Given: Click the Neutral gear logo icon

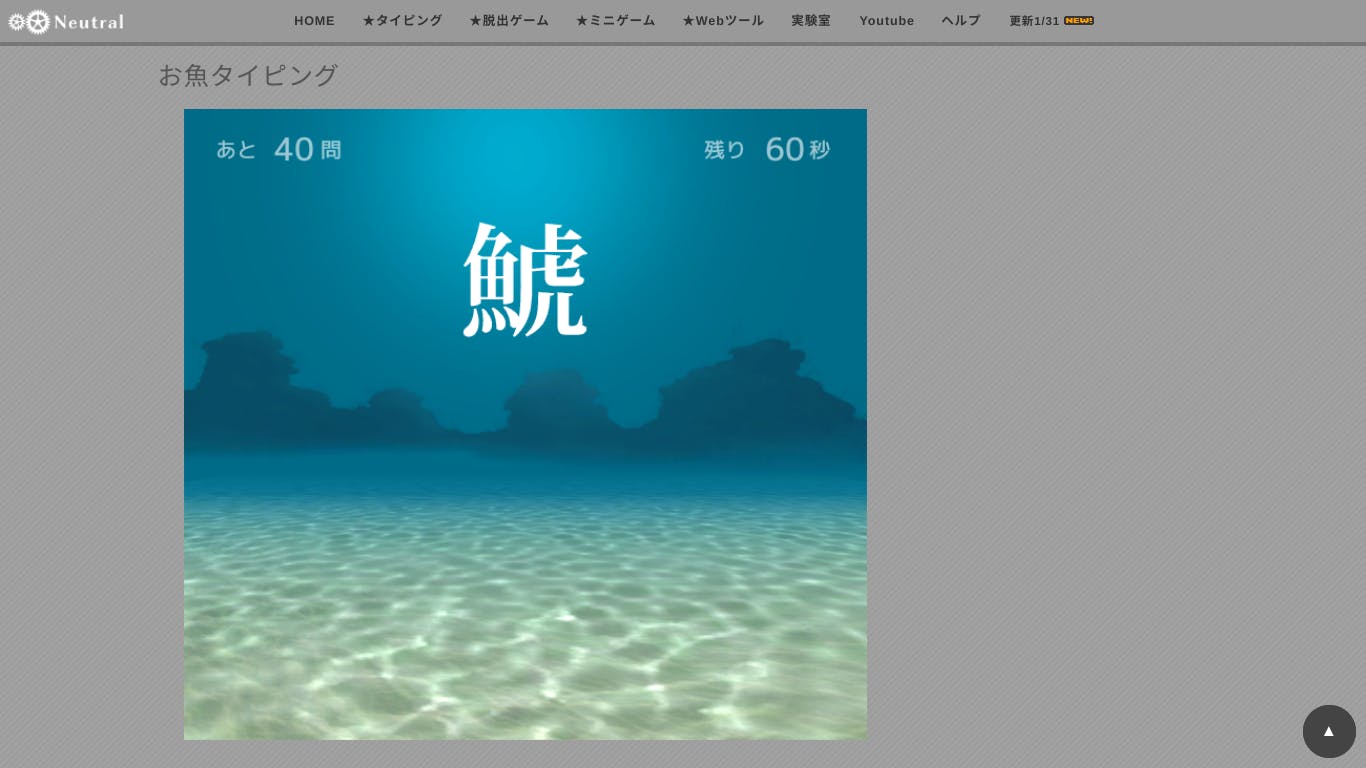Looking at the screenshot, I should point(29,22).
